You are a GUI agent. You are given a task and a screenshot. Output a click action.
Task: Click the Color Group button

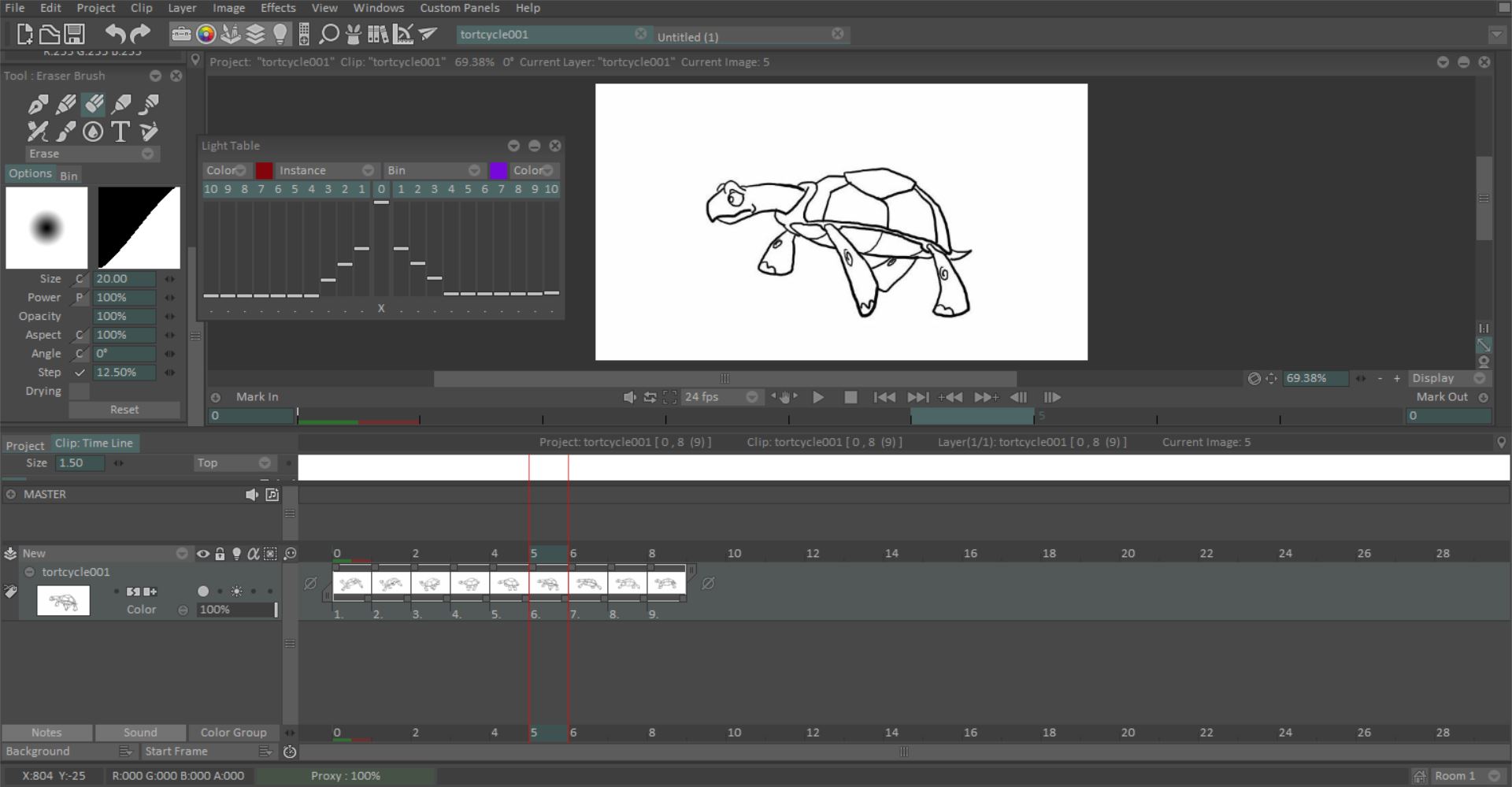click(x=234, y=733)
